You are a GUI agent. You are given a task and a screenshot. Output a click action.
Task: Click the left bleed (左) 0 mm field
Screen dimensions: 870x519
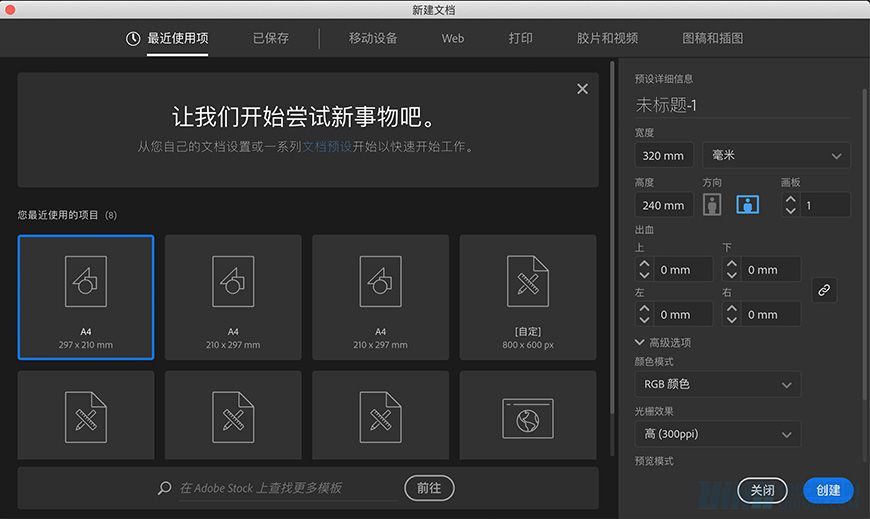[x=684, y=315]
